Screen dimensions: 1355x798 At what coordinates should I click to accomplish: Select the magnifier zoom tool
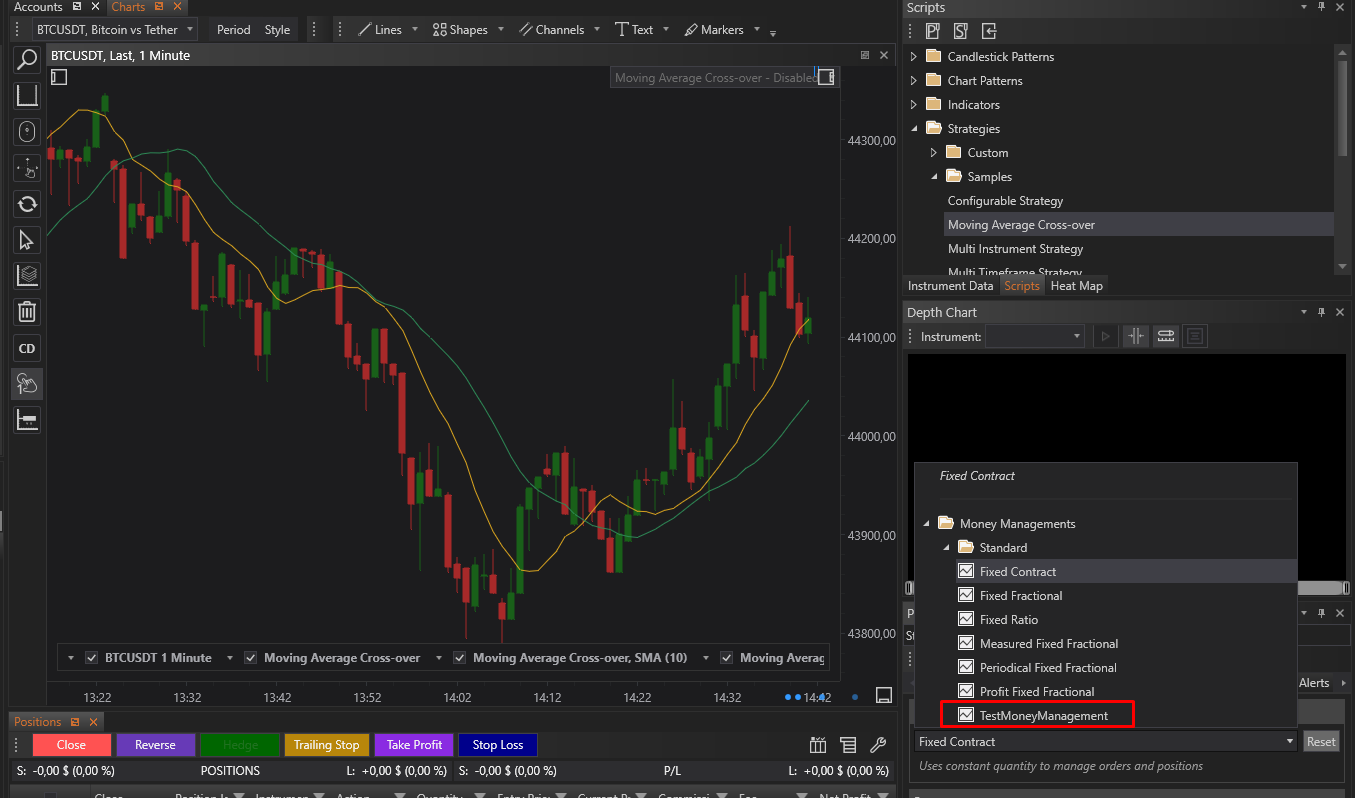click(27, 60)
